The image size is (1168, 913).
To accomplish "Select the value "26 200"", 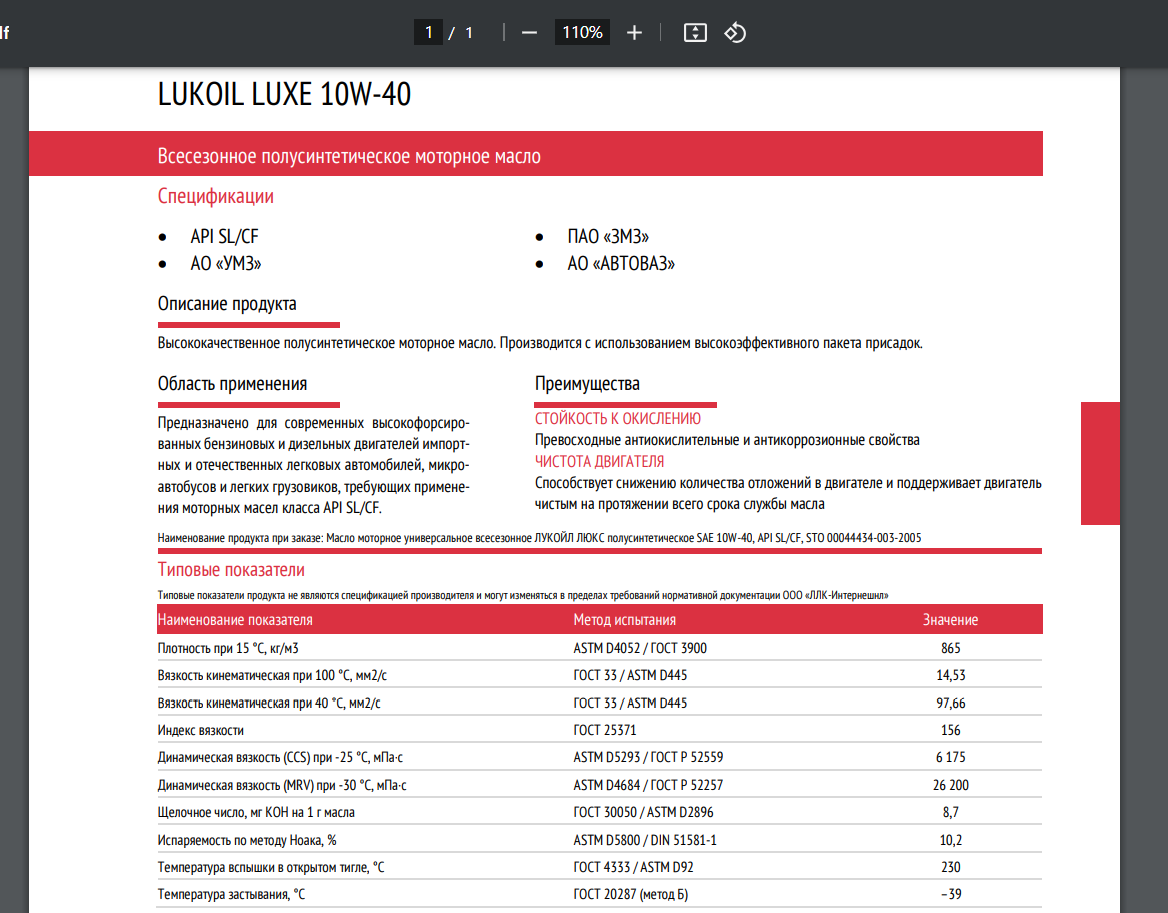I will (x=950, y=786).
